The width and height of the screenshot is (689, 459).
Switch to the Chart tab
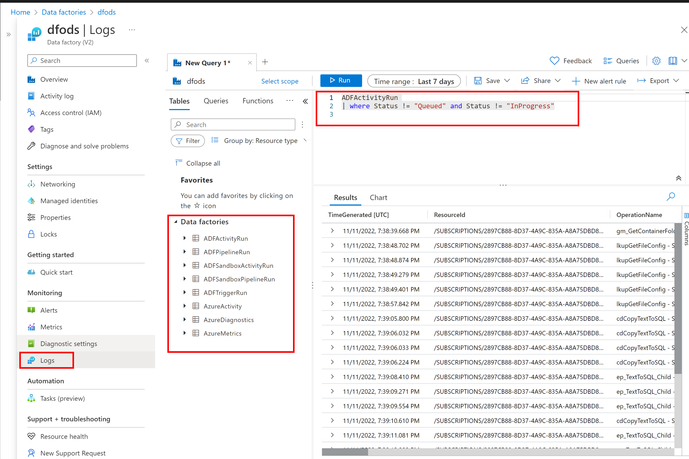pos(378,198)
